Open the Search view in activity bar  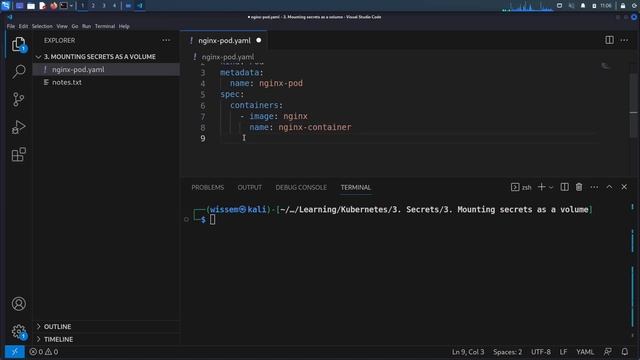click(x=18, y=72)
